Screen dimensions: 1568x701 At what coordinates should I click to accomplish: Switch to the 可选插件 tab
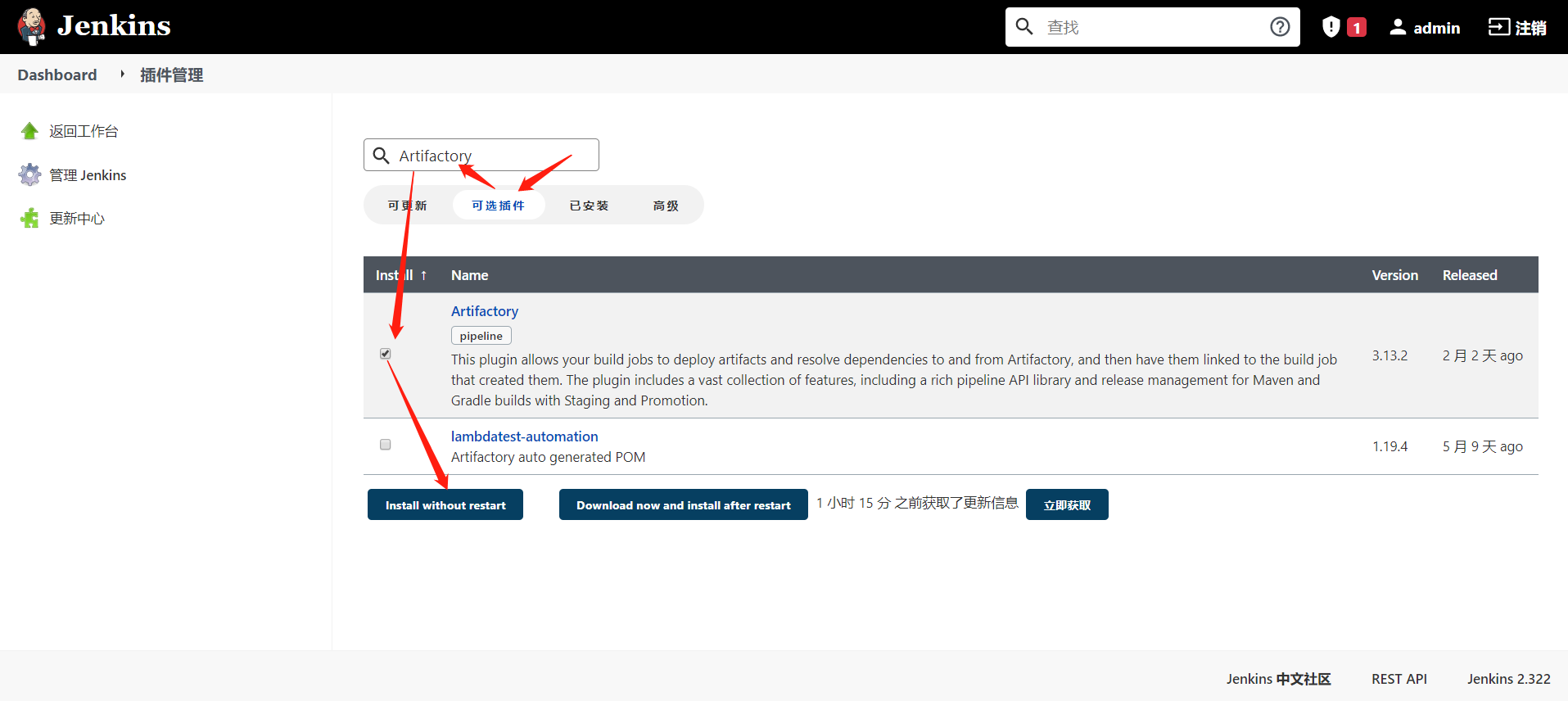tap(498, 206)
